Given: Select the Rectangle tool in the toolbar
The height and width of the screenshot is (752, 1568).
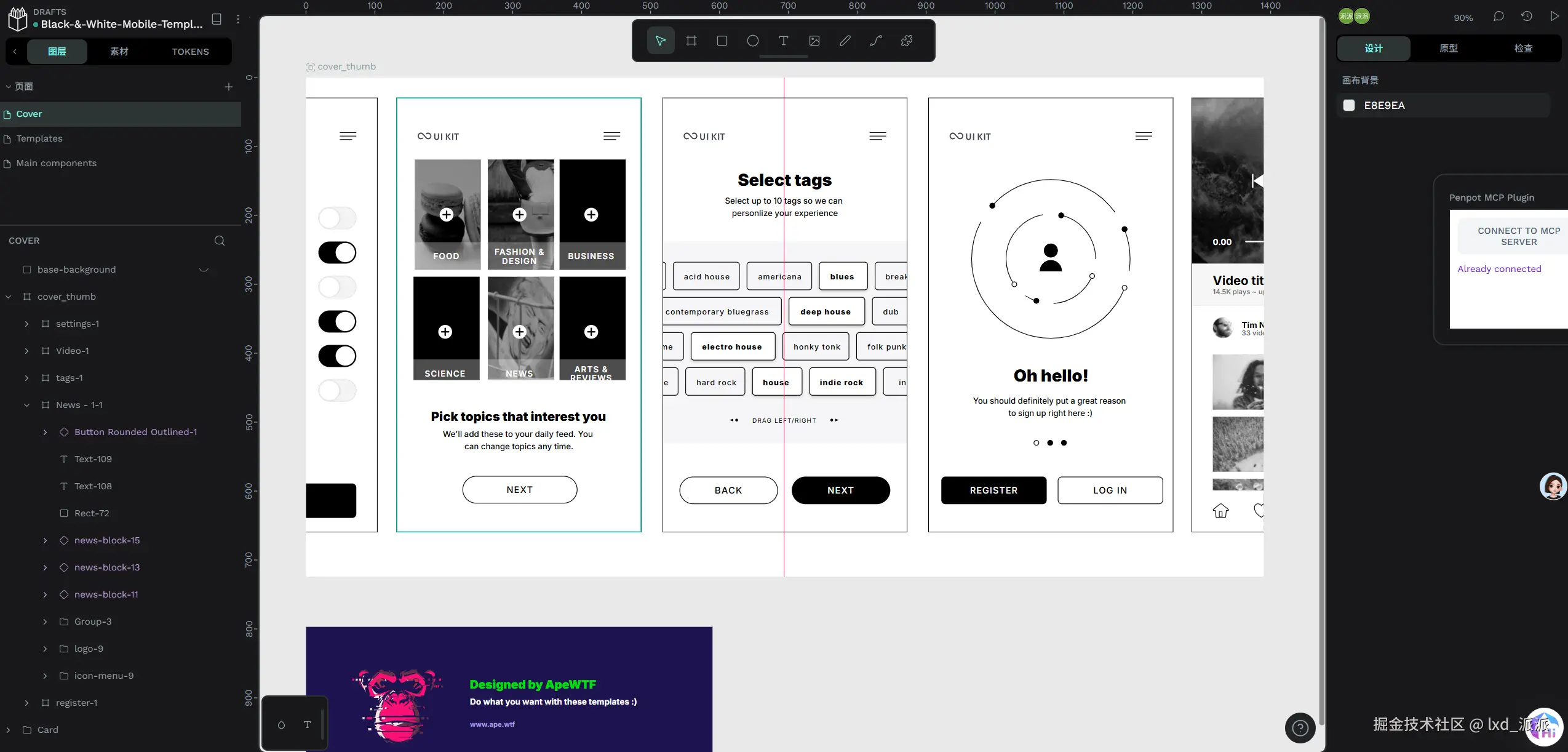Looking at the screenshot, I should click(x=722, y=41).
